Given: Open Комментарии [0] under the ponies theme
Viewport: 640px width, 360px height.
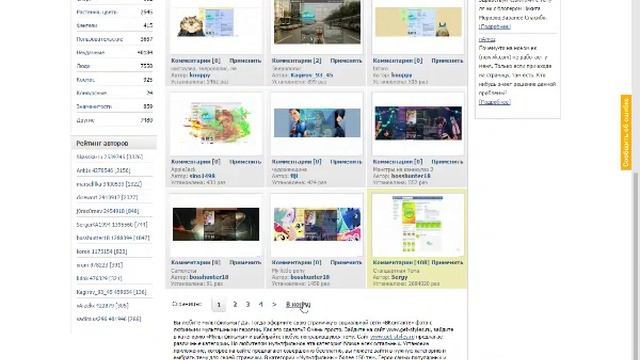Looking at the screenshot, I should click(x=297, y=262).
